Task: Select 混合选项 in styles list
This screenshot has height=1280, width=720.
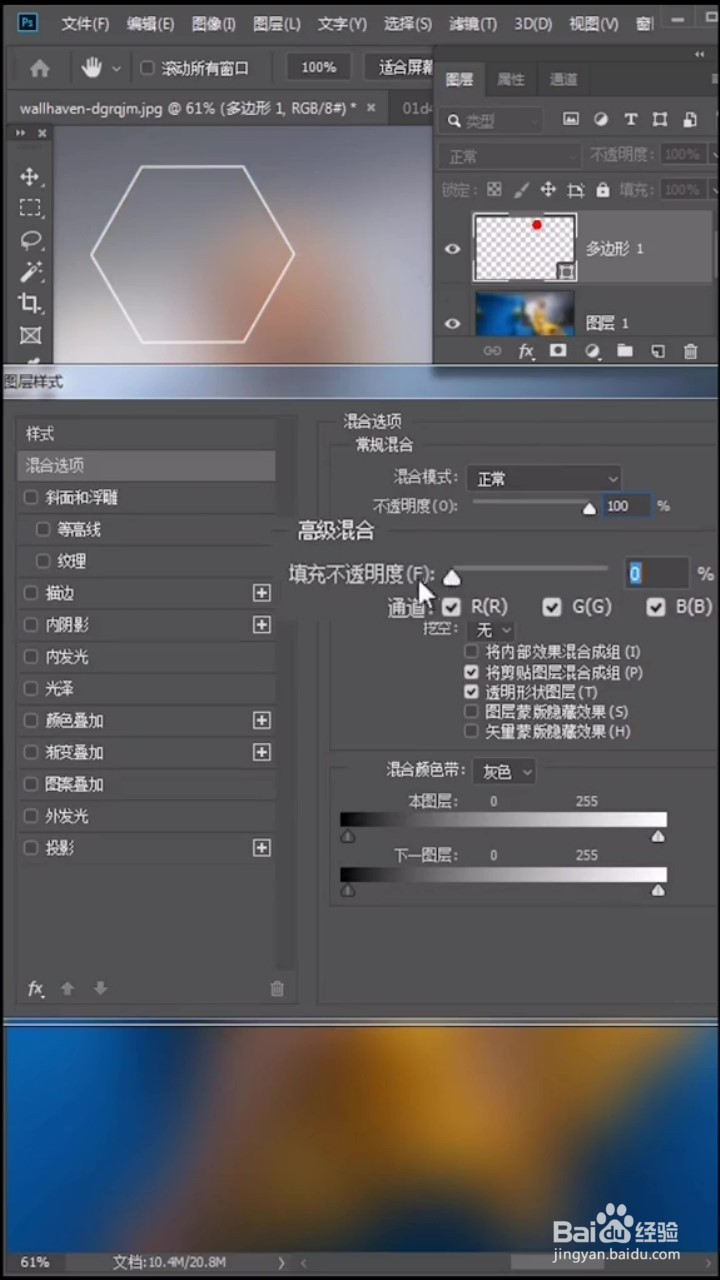Action: [146, 465]
